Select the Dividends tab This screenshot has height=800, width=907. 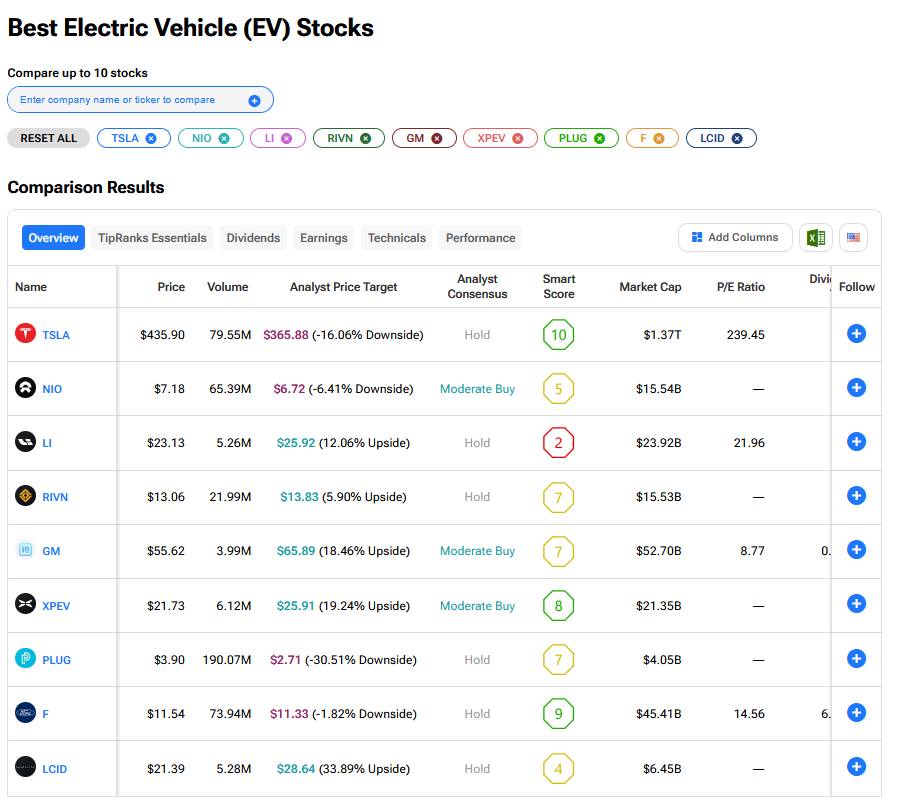(x=253, y=238)
